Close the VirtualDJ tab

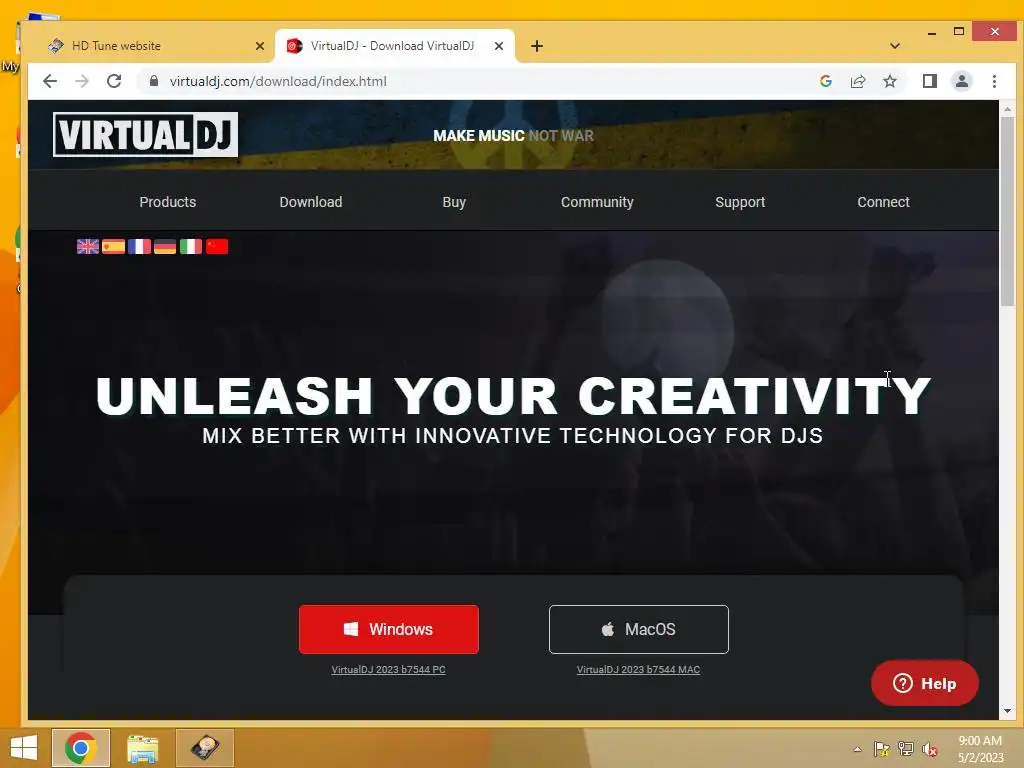(x=499, y=46)
